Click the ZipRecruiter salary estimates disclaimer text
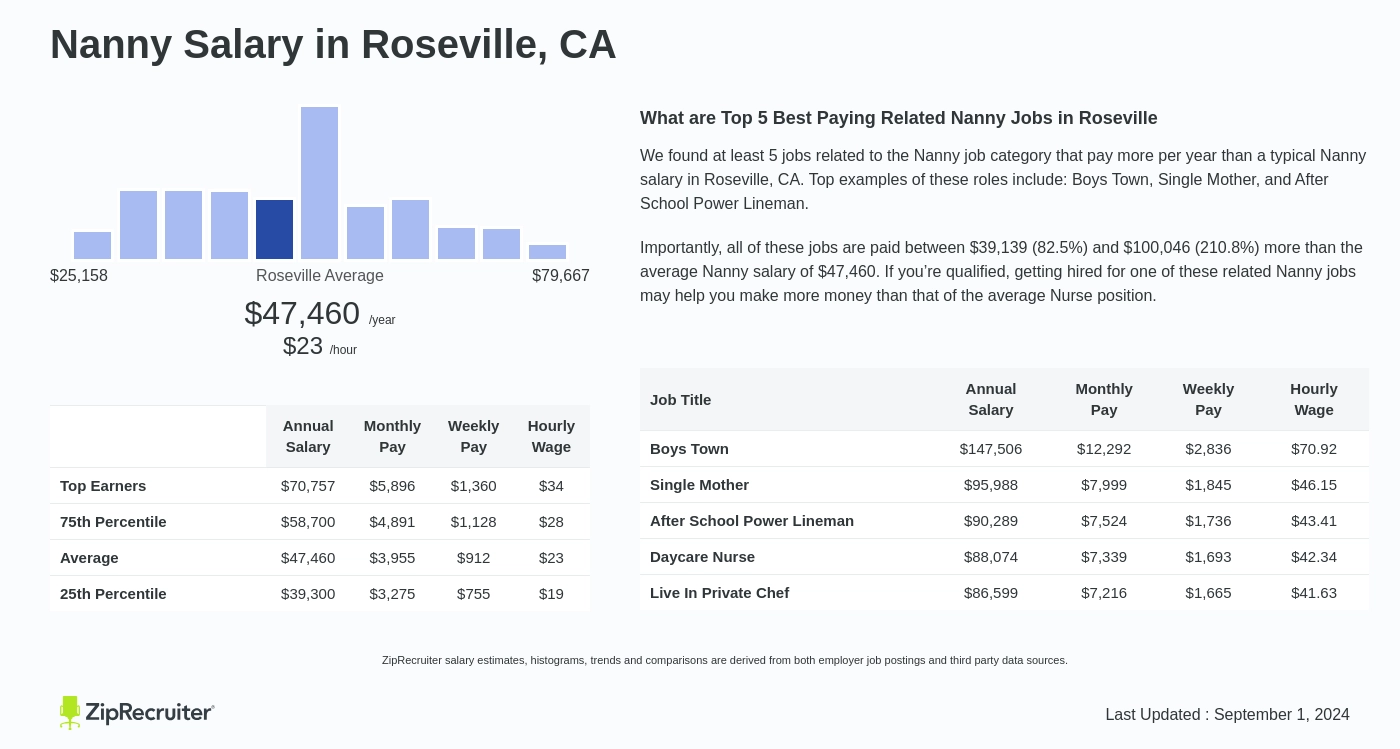 pos(725,660)
